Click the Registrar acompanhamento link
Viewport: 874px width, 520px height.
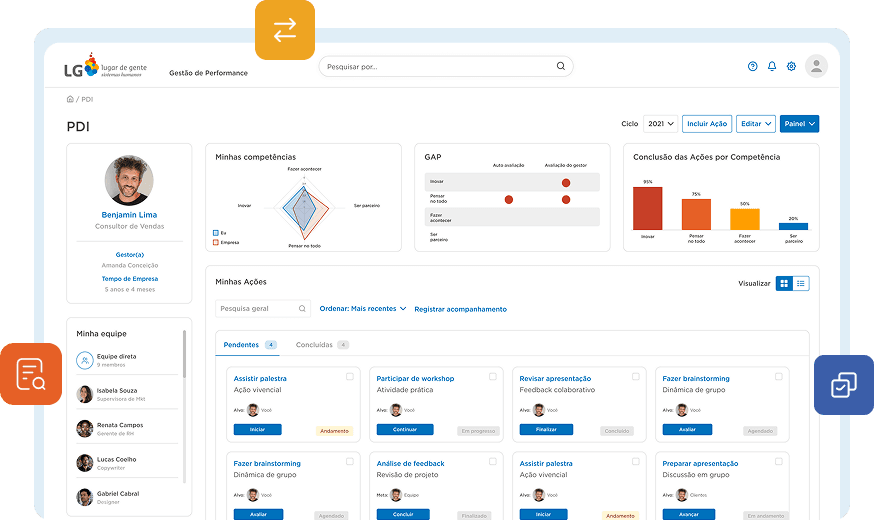(x=460, y=309)
